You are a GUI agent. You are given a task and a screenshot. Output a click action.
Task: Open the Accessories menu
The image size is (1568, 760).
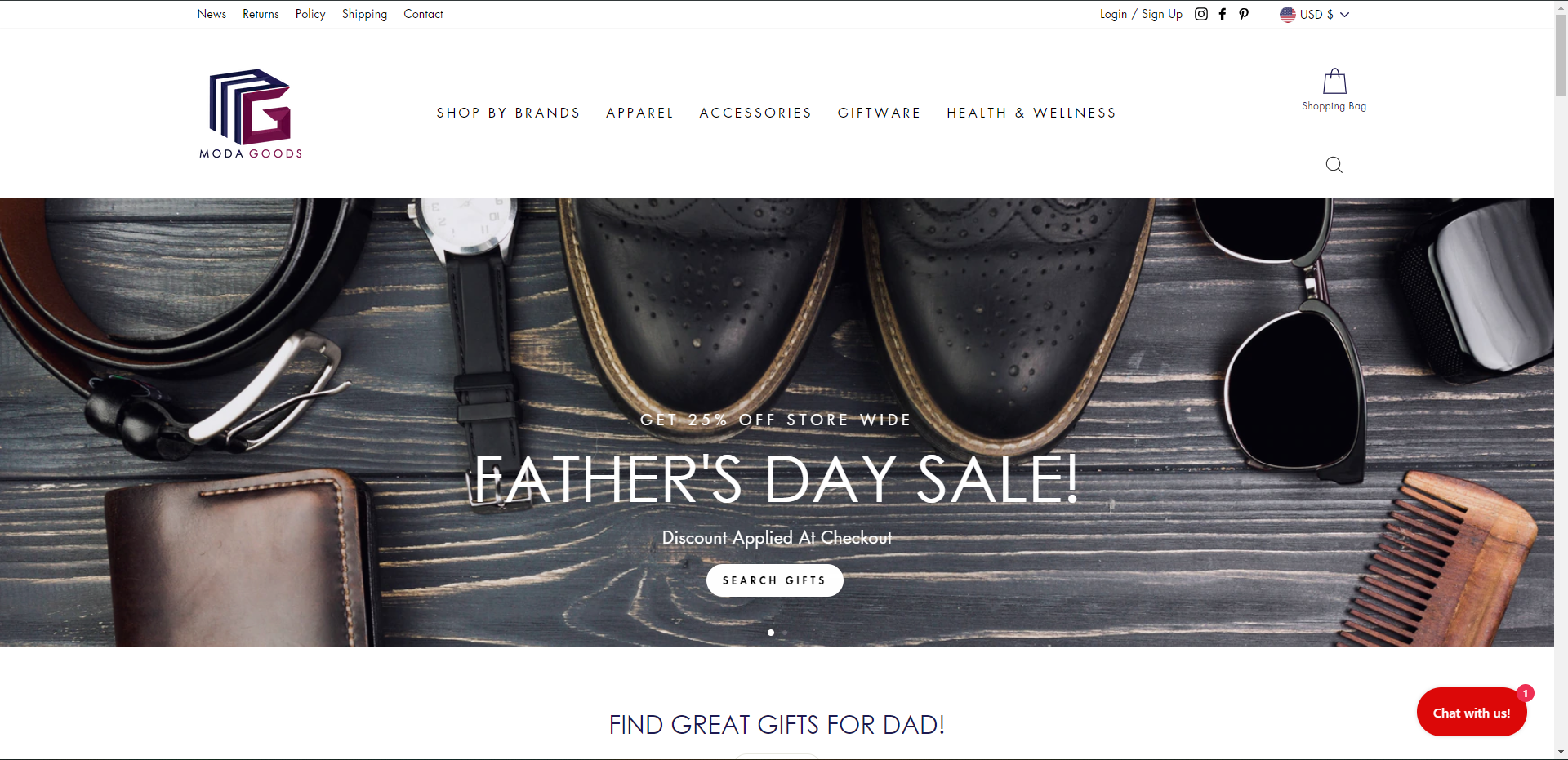click(x=755, y=113)
